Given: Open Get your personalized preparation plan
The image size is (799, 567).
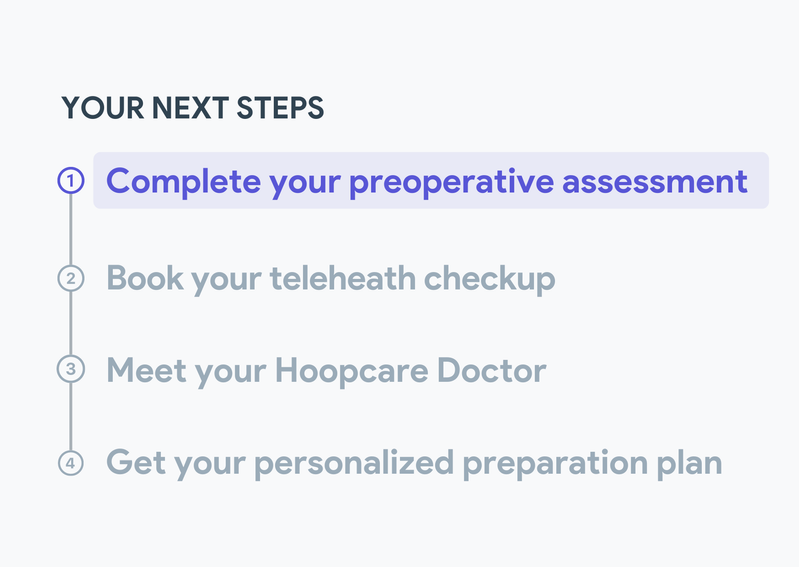Looking at the screenshot, I should coord(414,463).
